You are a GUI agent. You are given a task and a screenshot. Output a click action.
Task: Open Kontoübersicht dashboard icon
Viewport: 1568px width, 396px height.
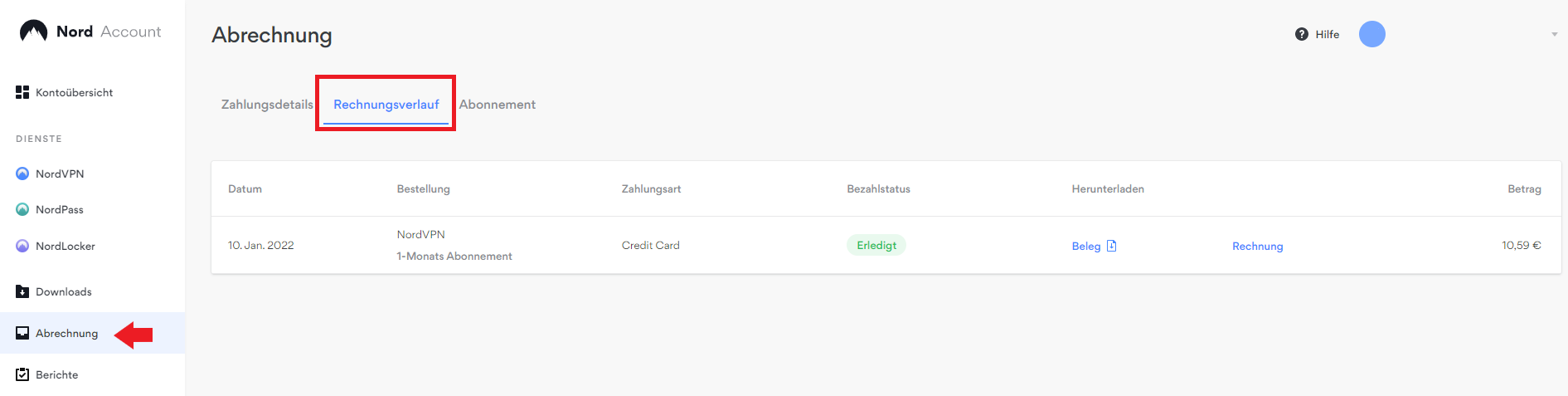22,92
